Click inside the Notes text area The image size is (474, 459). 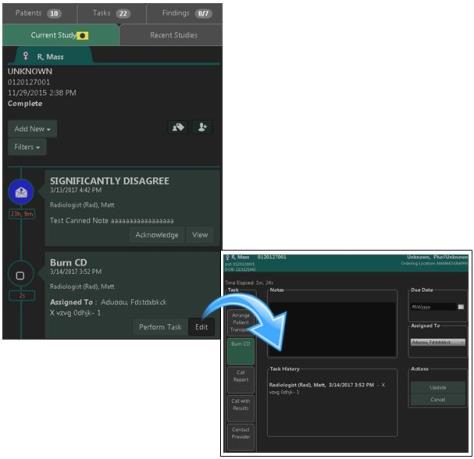(332, 329)
